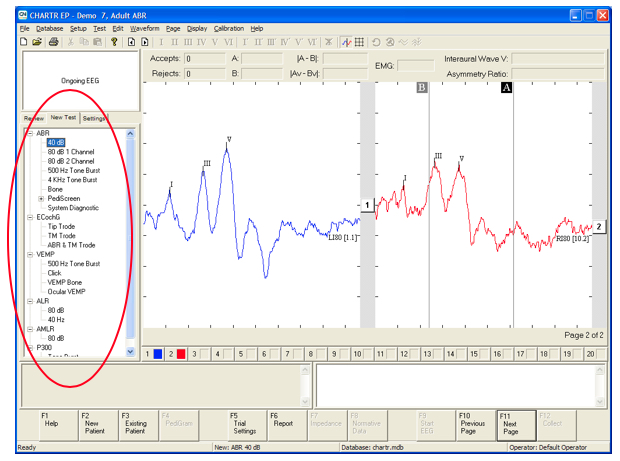Go back with F10 Previous Page
This screenshot has height=461, width=620.
pyautogui.click(x=476, y=425)
